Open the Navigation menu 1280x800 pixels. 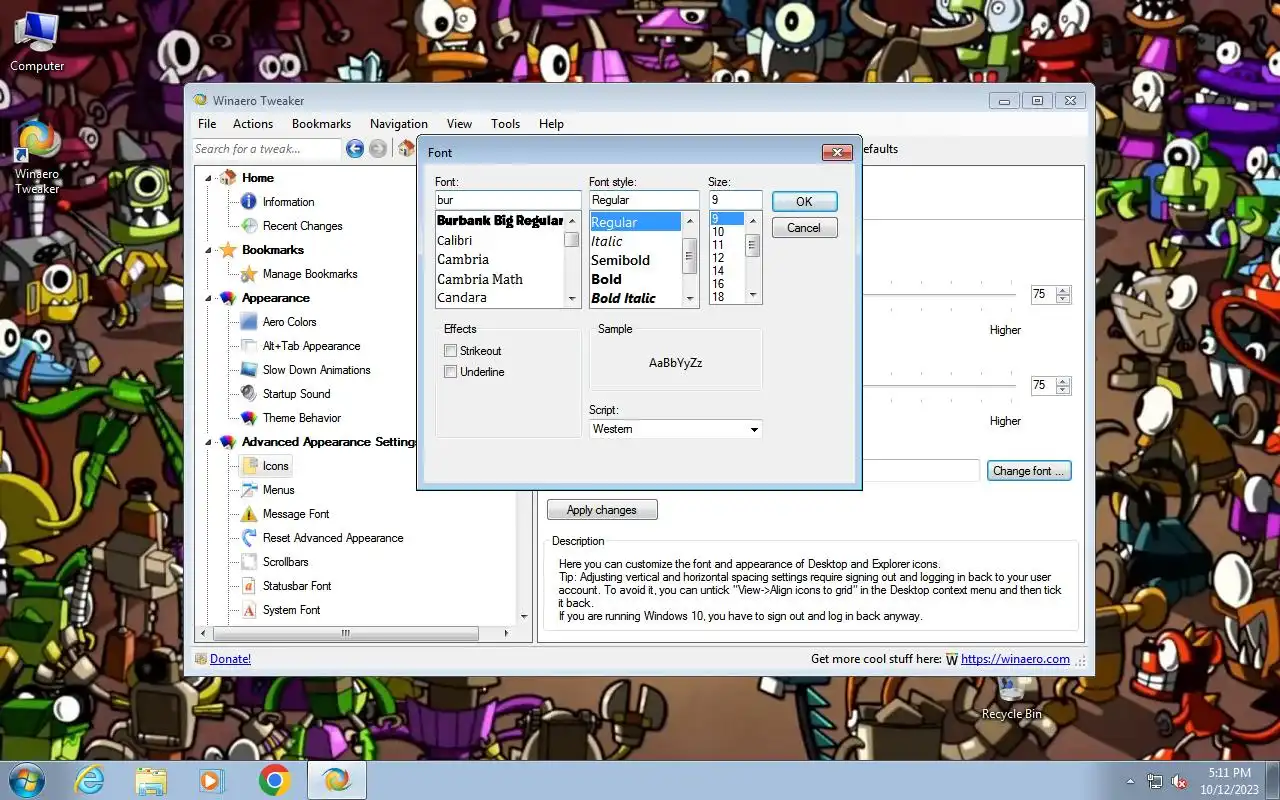pos(399,124)
